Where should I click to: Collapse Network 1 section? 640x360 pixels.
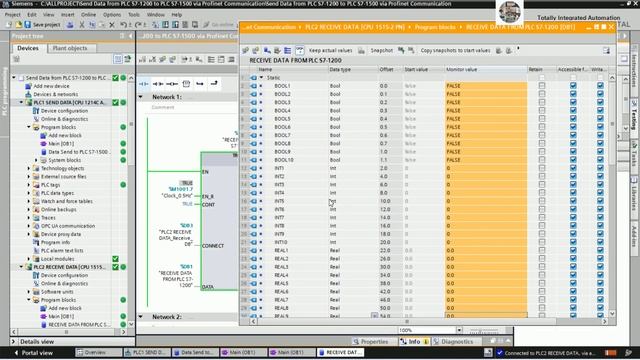point(141,97)
